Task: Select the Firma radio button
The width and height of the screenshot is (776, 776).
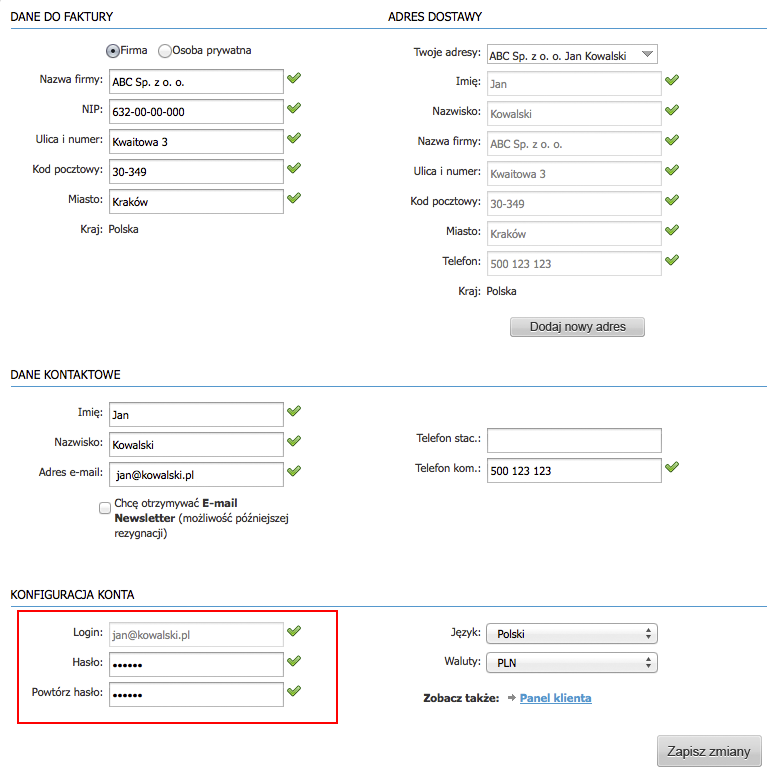Action: [113, 50]
